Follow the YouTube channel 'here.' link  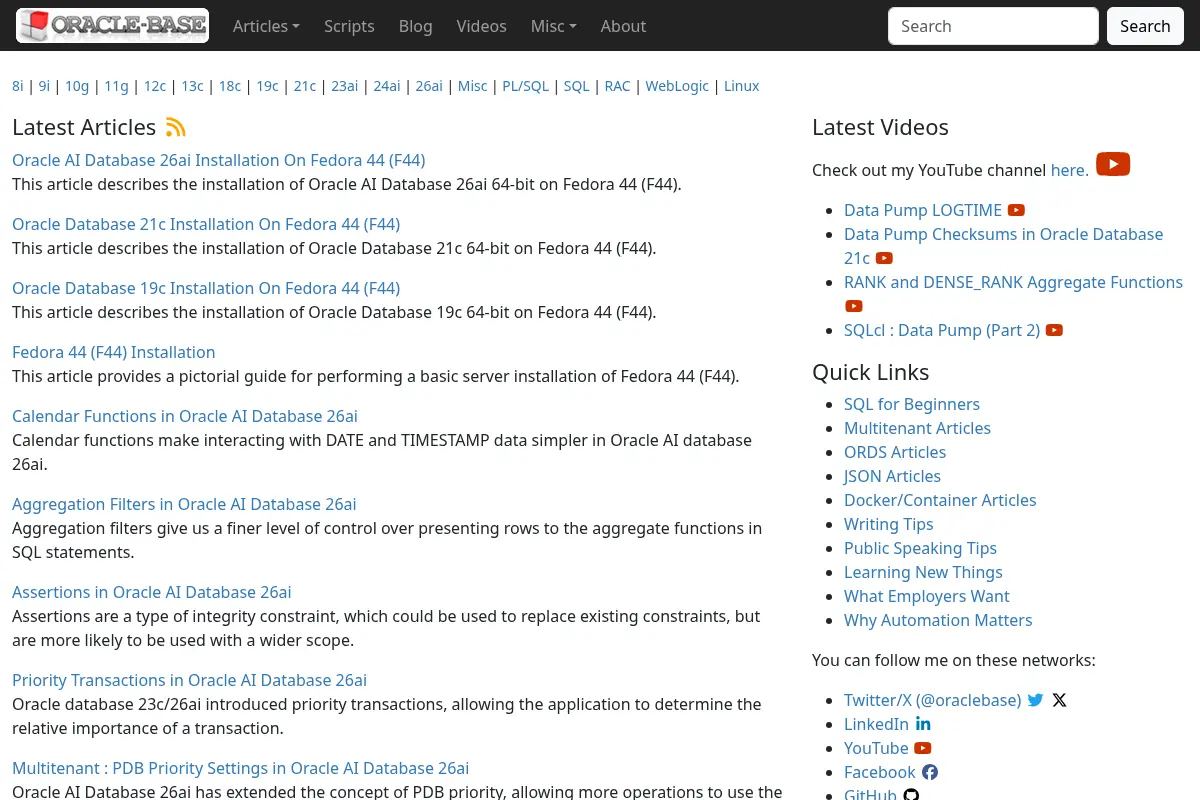1070,170
